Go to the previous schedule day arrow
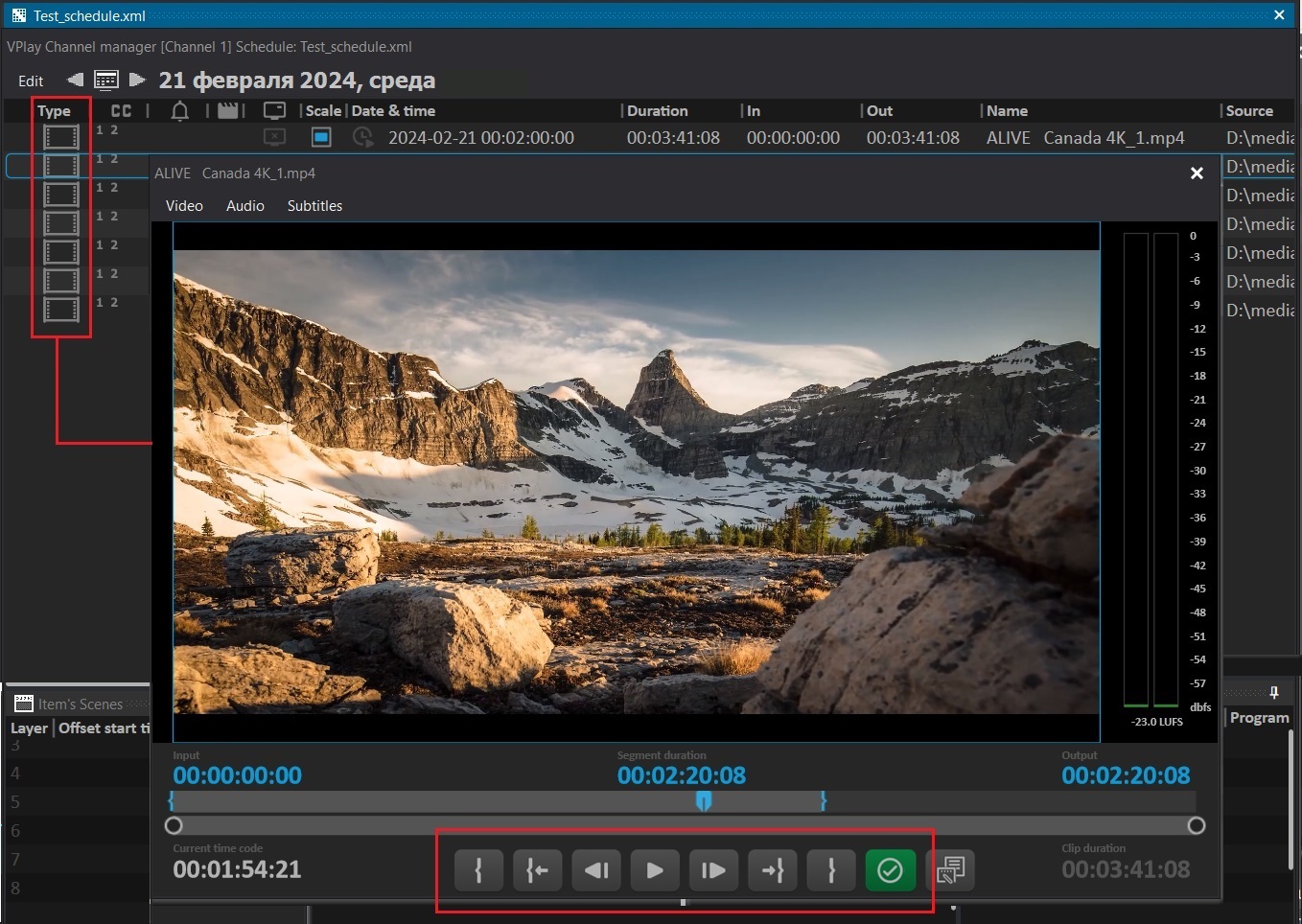 (75, 81)
